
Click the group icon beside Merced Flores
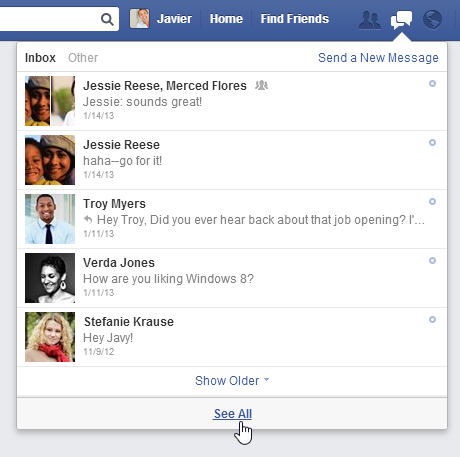point(262,85)
